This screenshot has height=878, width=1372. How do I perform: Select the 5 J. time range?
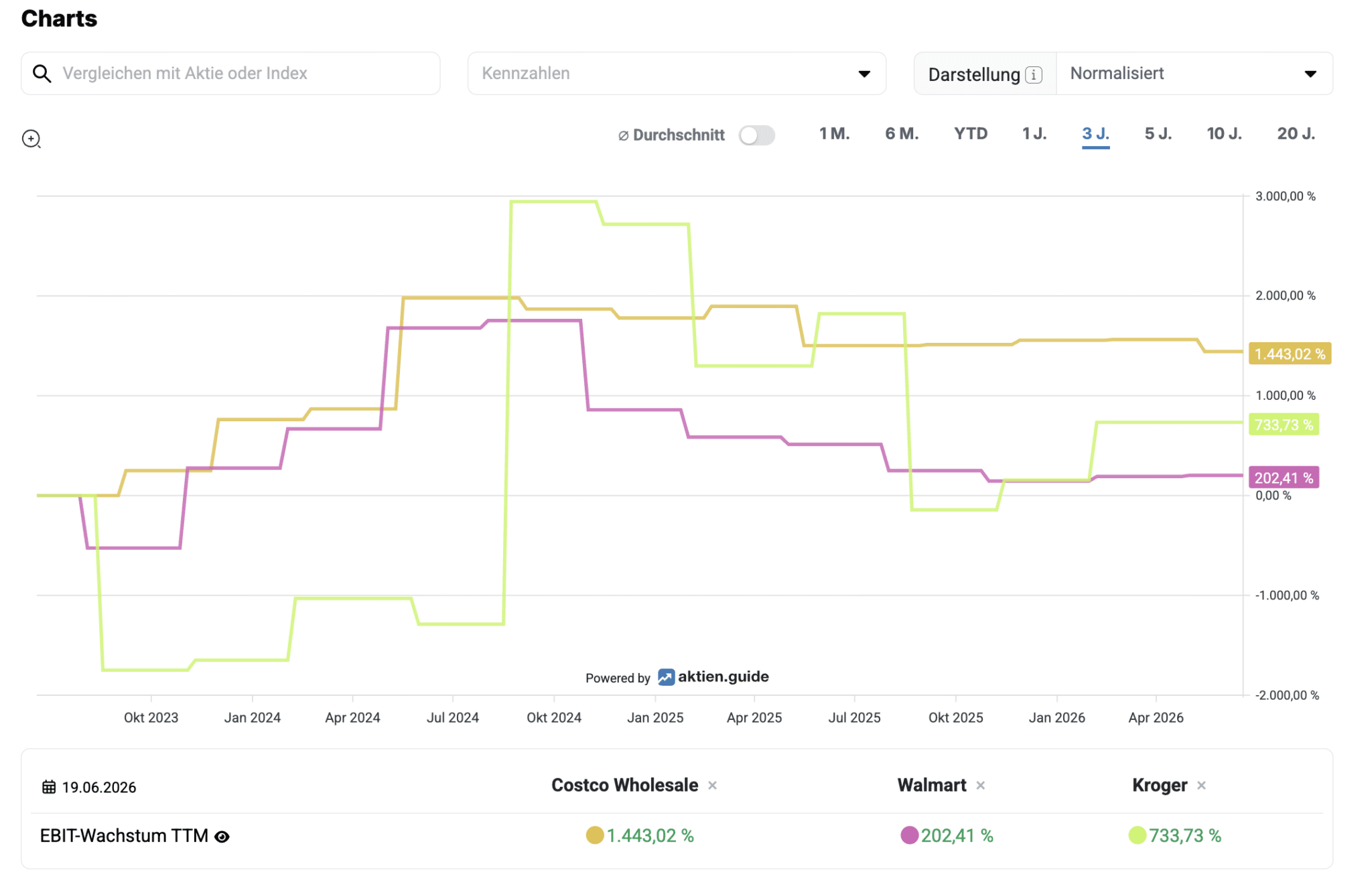1158,134
